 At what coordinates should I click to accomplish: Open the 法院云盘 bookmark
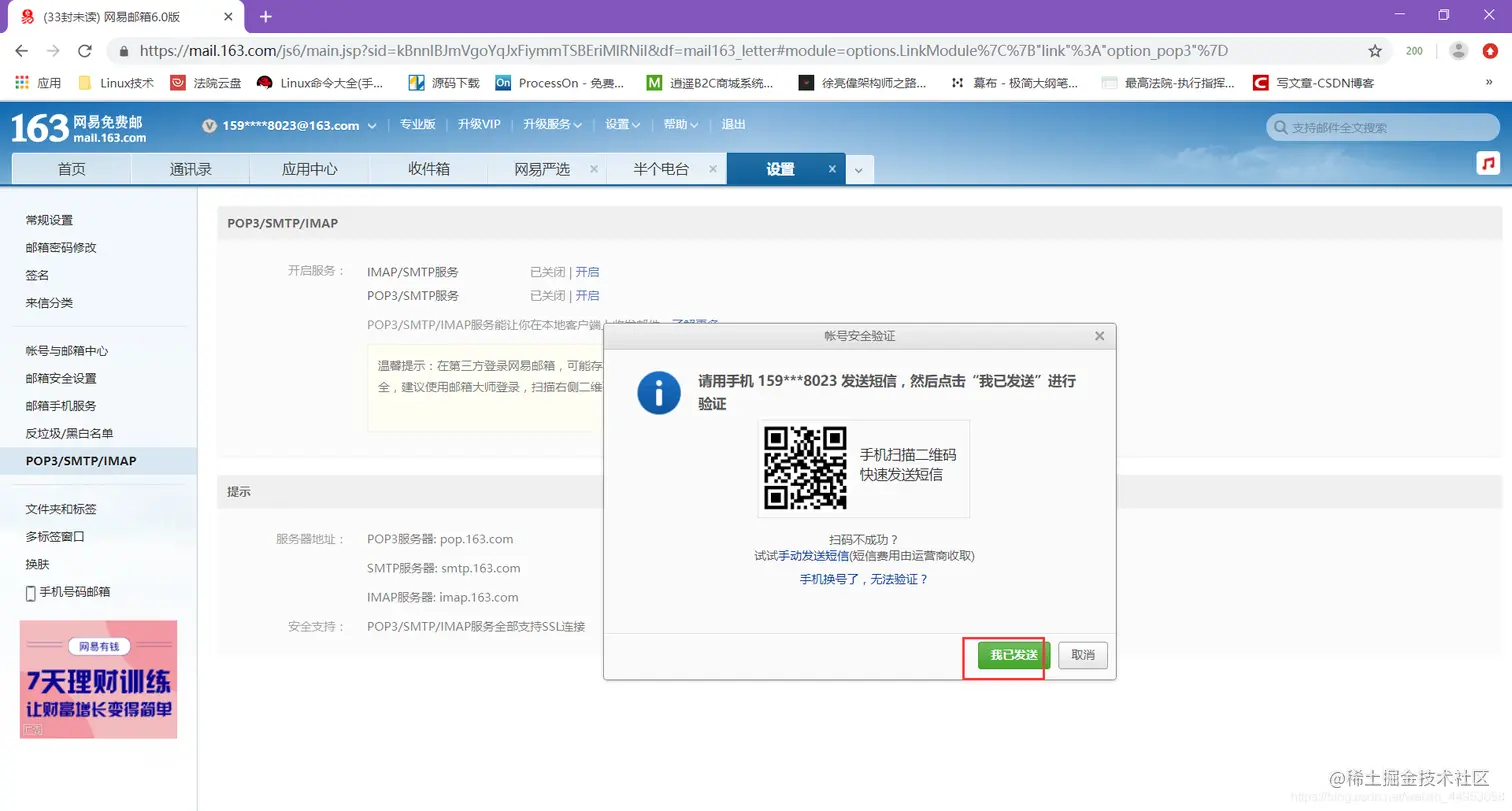click(205, 83)
